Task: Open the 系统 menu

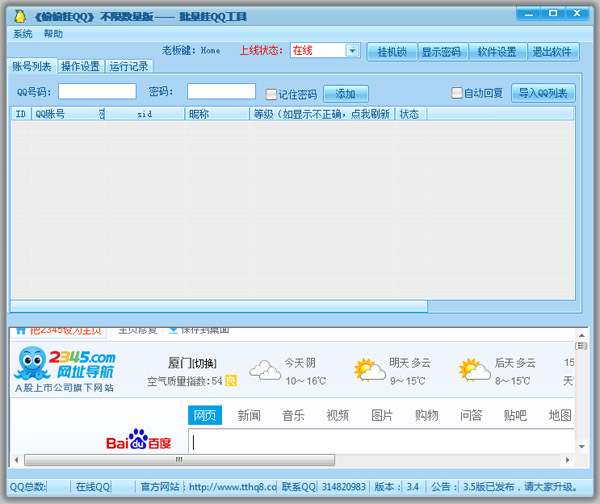Action: [23, 34]
